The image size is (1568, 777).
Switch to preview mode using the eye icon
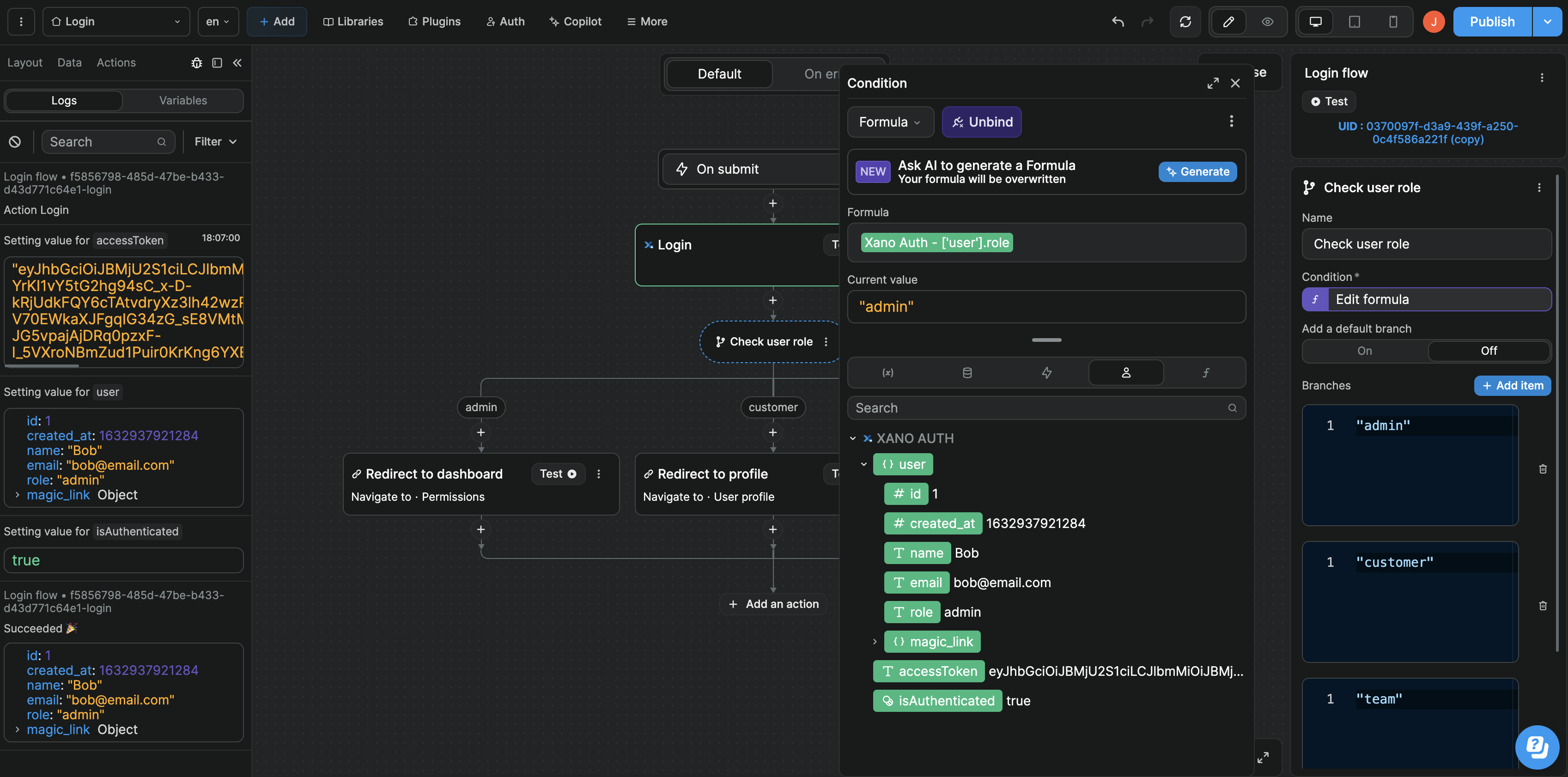(1267, 21)
